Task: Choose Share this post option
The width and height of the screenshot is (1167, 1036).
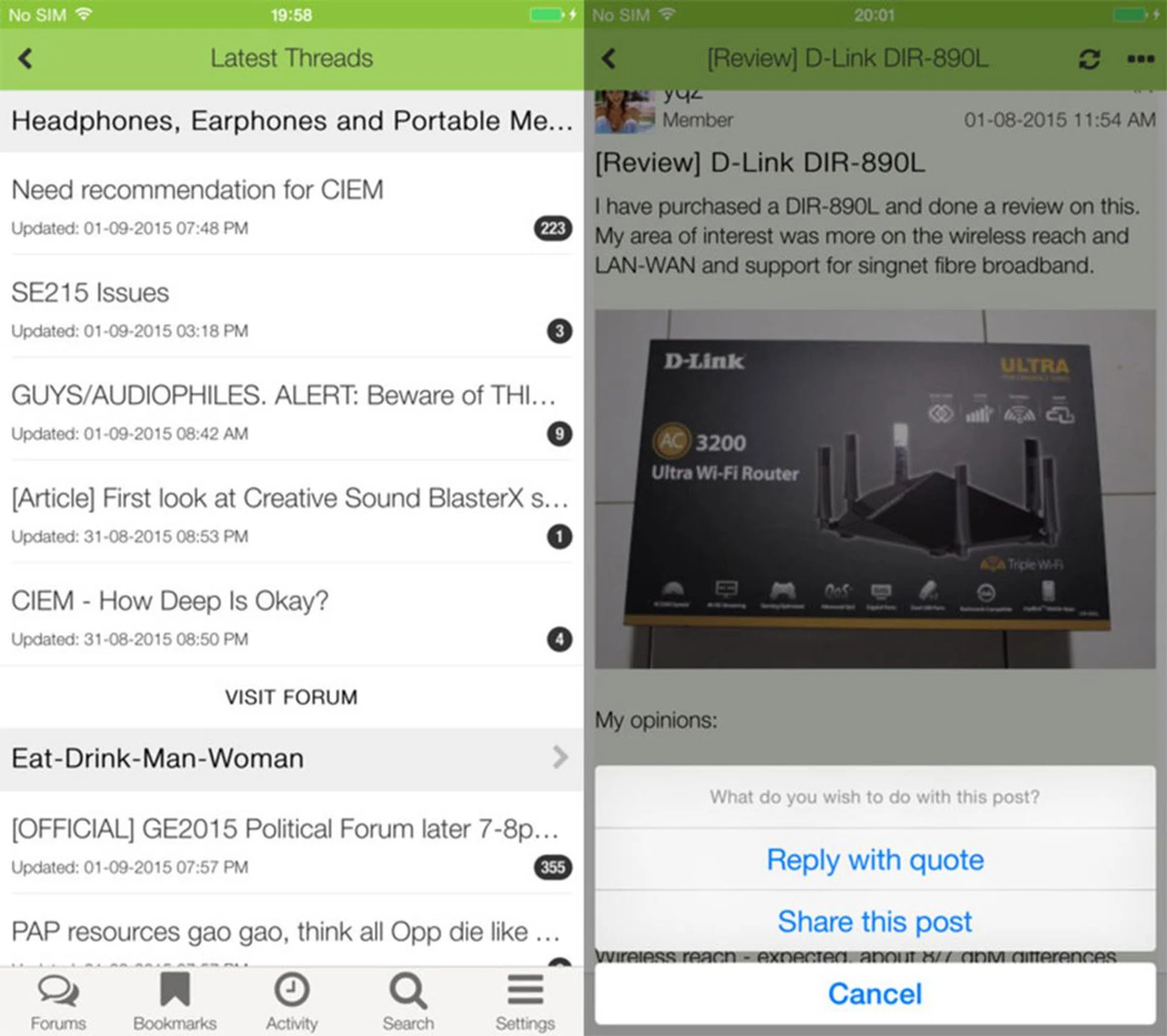Action: pos(875,921)
